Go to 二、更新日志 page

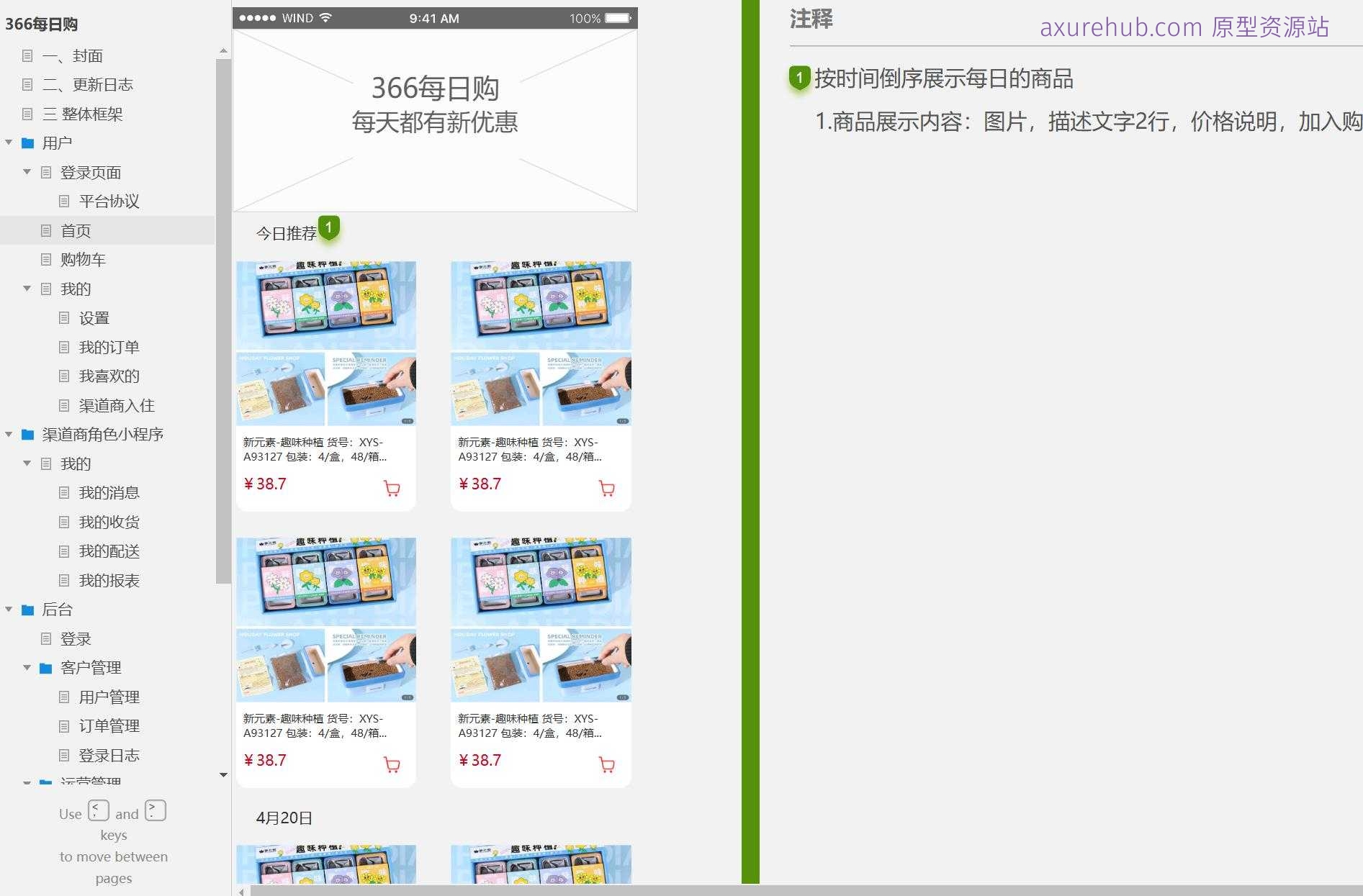(x=87, y=85)
